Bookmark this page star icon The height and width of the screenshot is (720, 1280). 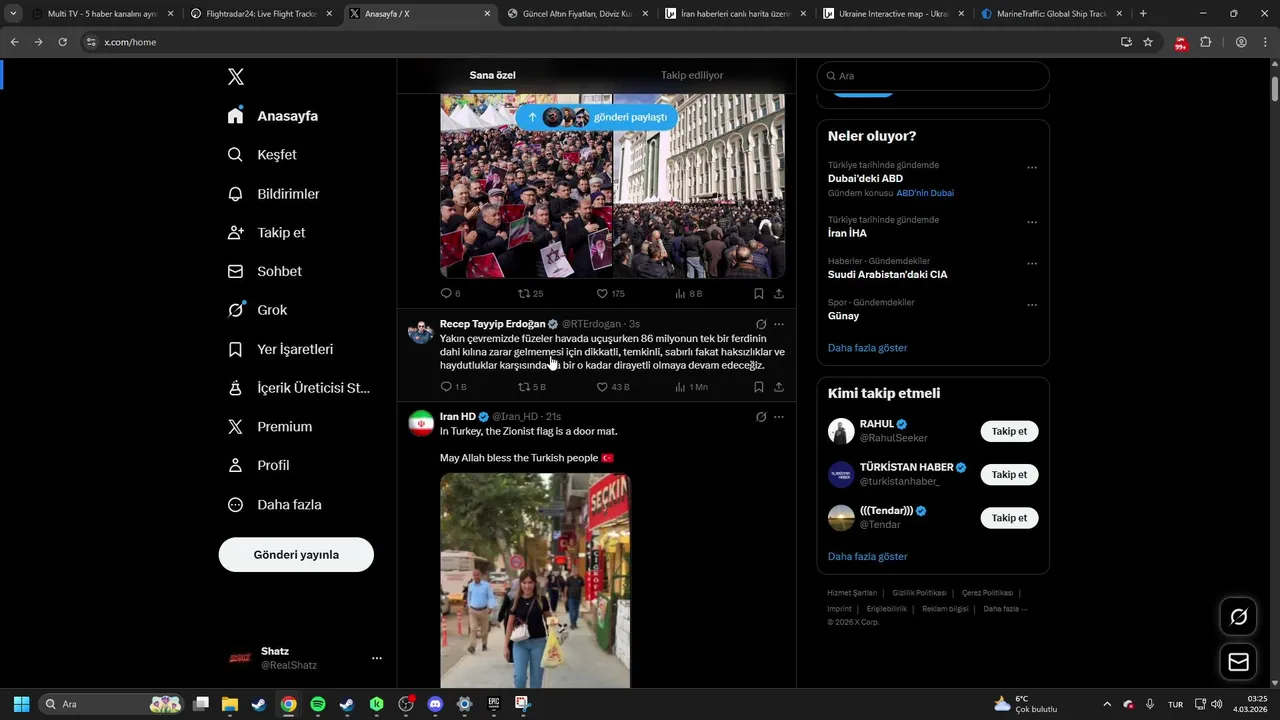pyautogui.click(x=1148, y=42)
